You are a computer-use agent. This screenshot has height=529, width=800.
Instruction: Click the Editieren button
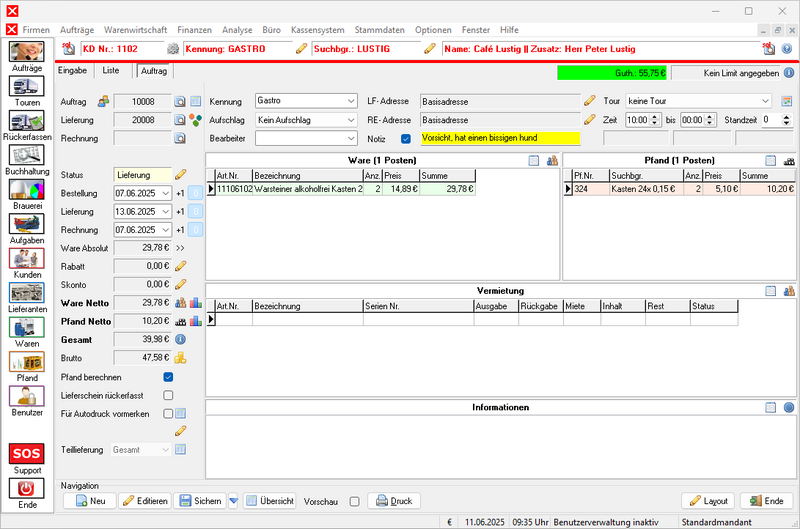[x=145, y=501]
